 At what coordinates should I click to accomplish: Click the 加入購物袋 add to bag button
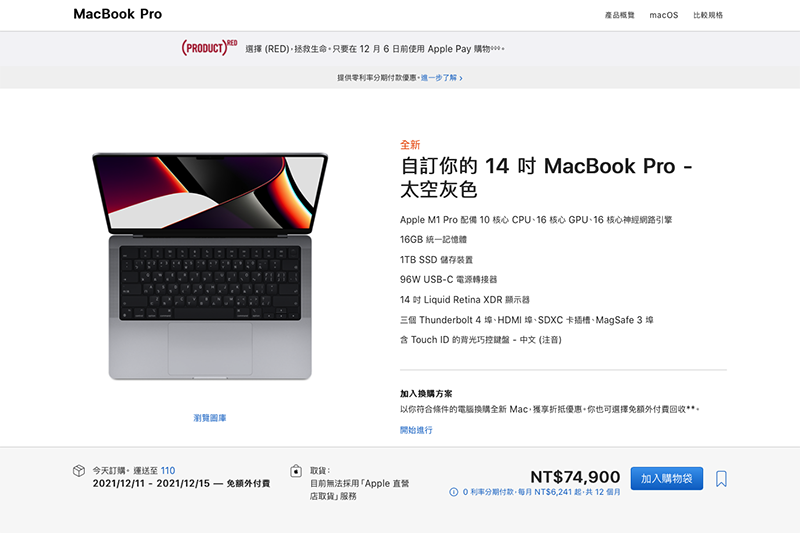666,478
